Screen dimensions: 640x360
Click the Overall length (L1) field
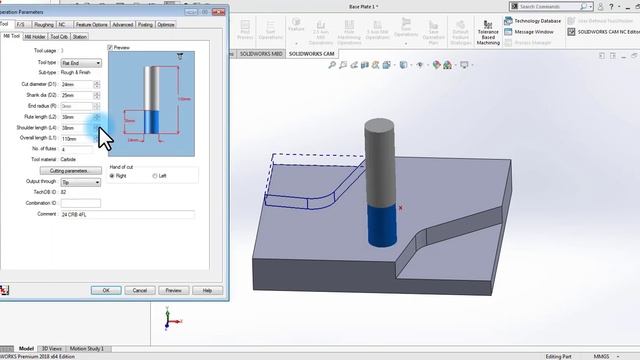(x=77, y=139)
